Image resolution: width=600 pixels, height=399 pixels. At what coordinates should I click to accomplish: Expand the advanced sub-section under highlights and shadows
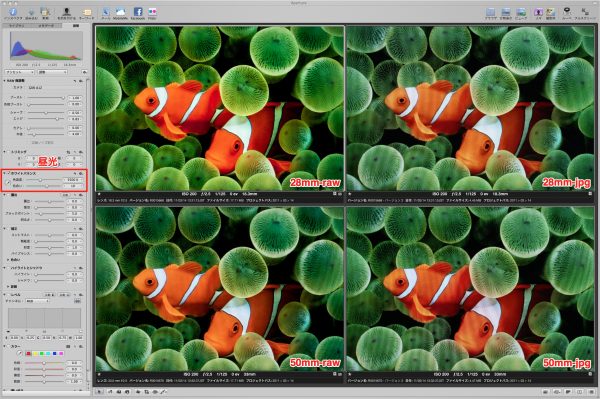click(8, 287)
